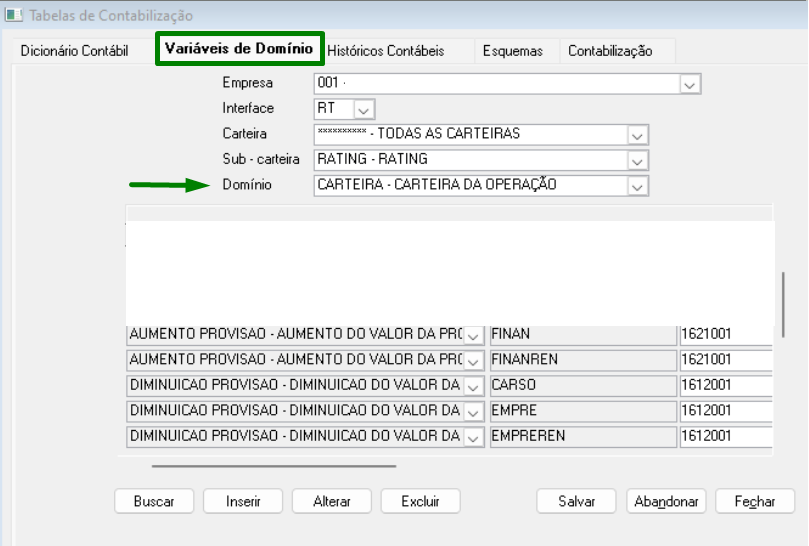809x546 pixels.
Task: Open the Interface RT dropdown
Action: click(363, 109)
